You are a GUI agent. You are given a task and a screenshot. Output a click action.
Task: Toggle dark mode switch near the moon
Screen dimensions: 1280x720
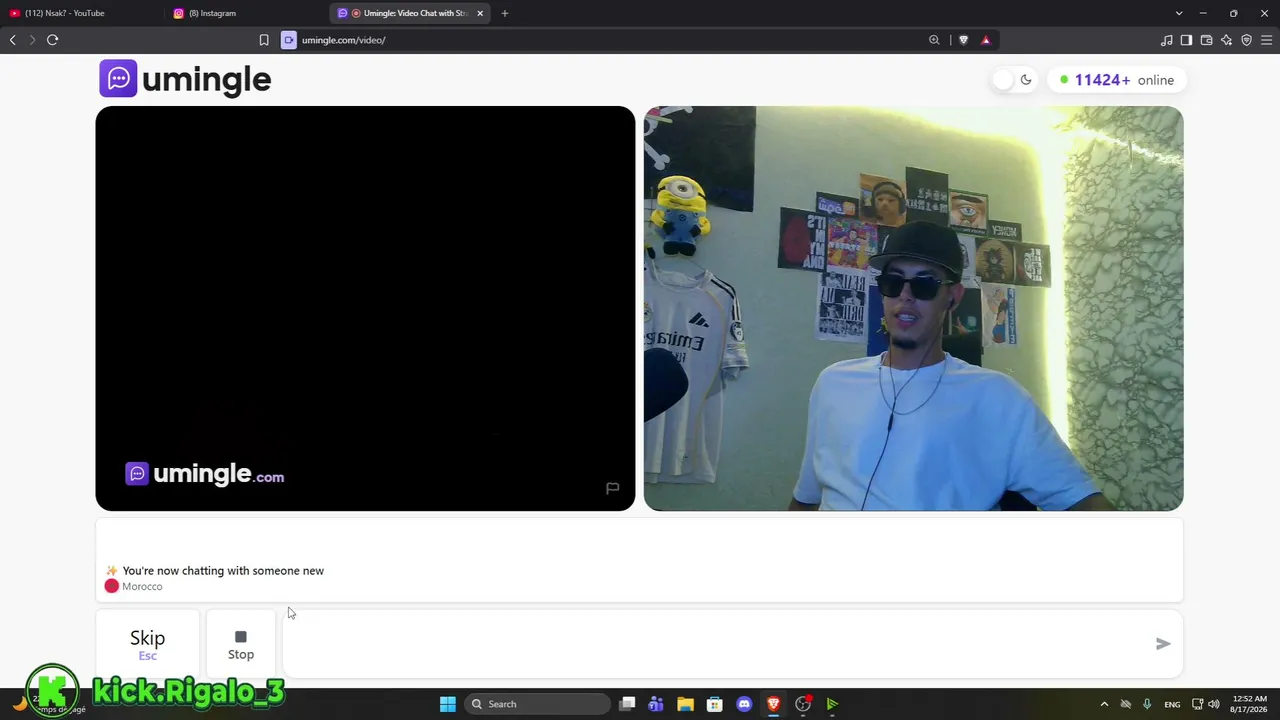coord(1012,80)
